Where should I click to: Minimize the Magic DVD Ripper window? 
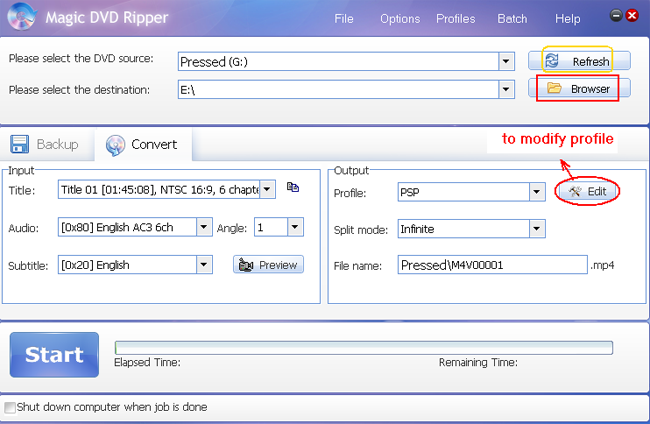pos(616,16)
